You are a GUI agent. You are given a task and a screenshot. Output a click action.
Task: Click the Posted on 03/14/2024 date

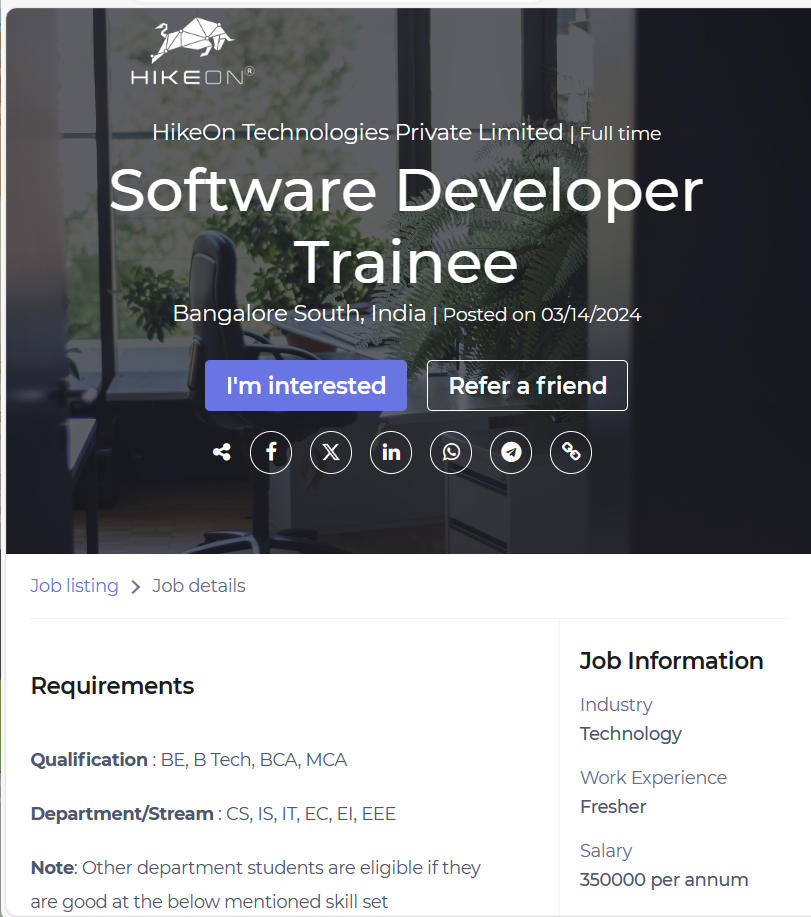(x=542, y=315)
